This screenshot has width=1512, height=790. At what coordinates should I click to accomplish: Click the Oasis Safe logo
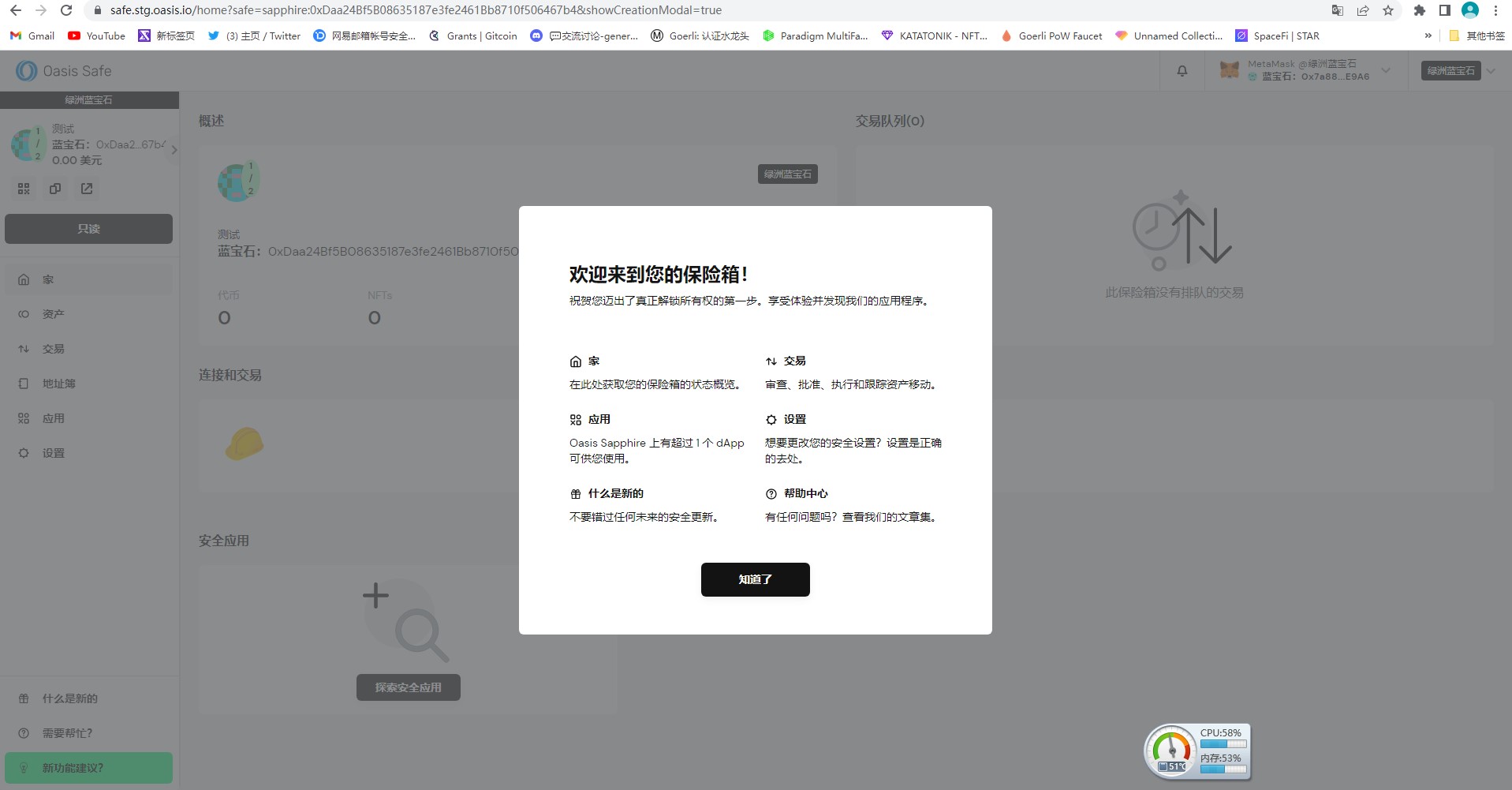tap(64, 71)
